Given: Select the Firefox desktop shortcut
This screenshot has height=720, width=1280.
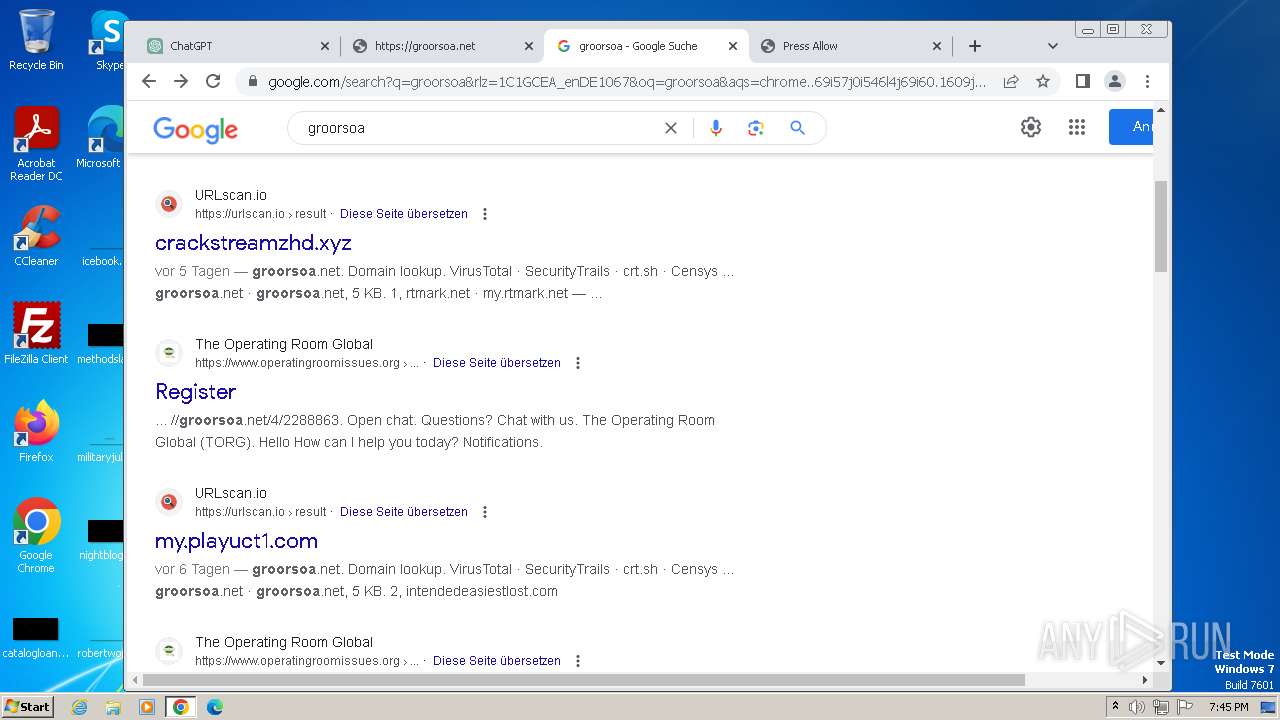Looking at the screenshot, I should coord(36,431).
